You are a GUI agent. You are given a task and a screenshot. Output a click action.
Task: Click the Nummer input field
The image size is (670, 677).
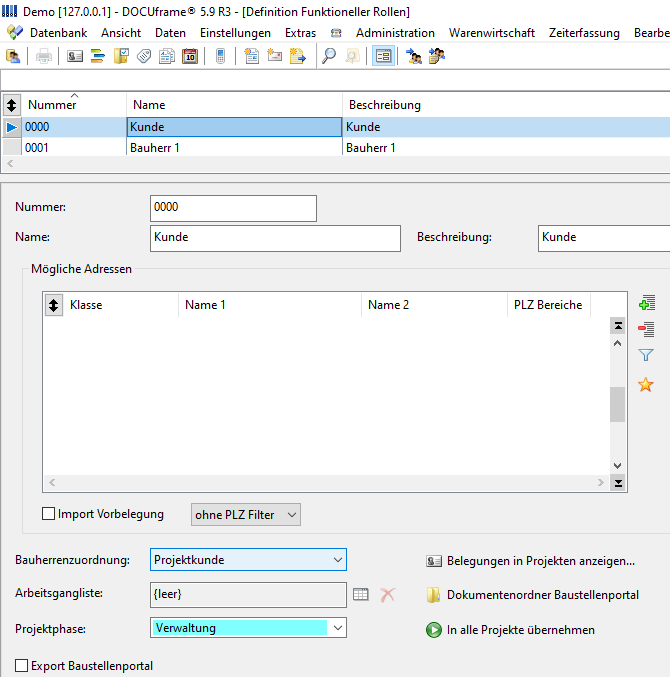point(233,208)
